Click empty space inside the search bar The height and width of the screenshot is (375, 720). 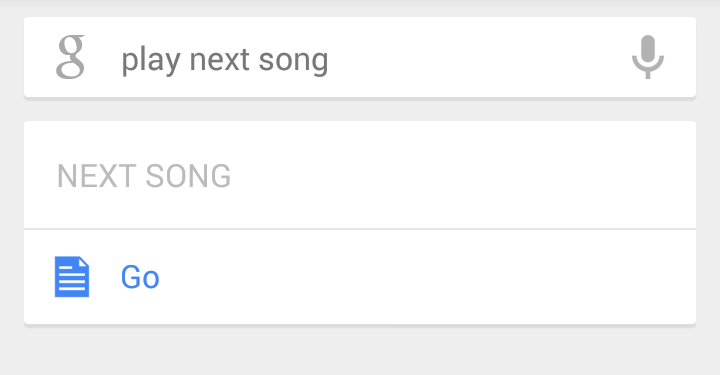click(x=478, y=57)
